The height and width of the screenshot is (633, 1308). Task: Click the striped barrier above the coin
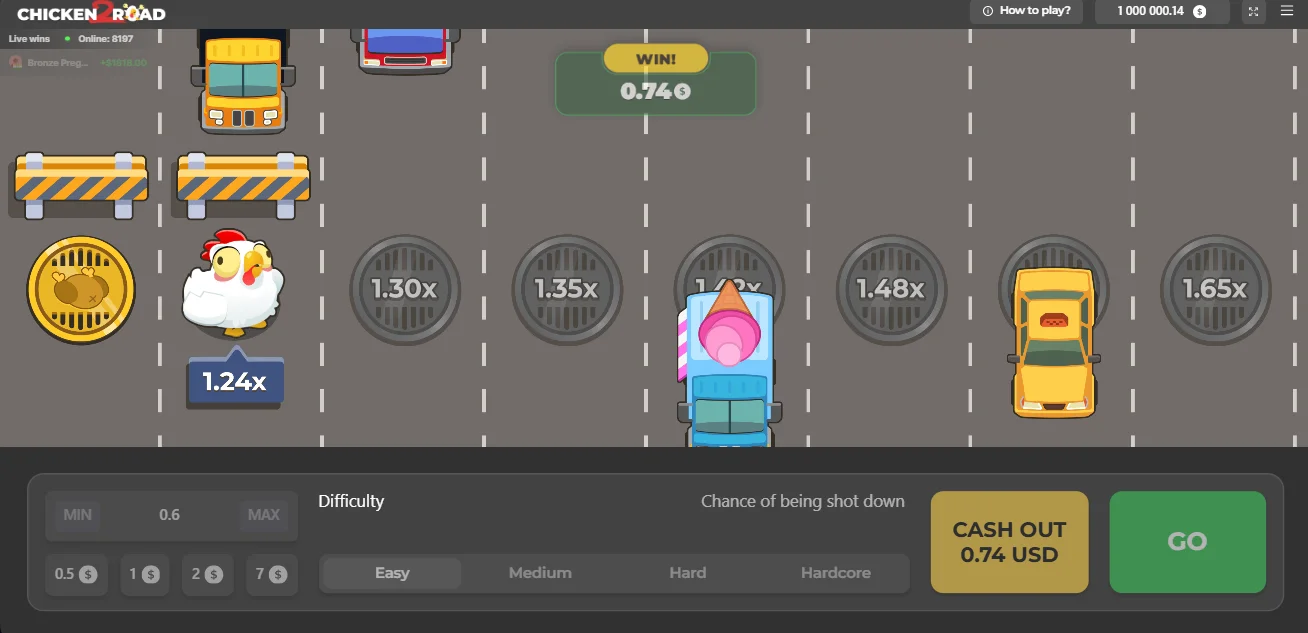tap(81, 185)
